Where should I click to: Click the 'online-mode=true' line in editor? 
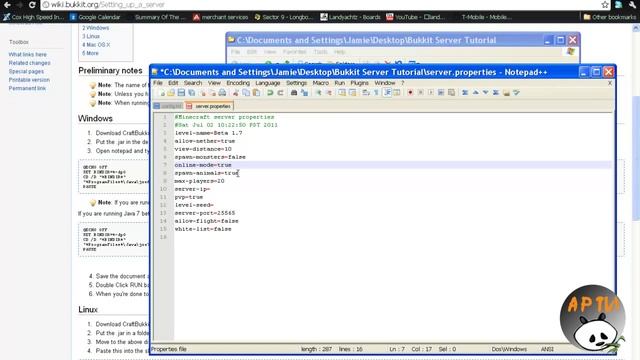(203, 165)
